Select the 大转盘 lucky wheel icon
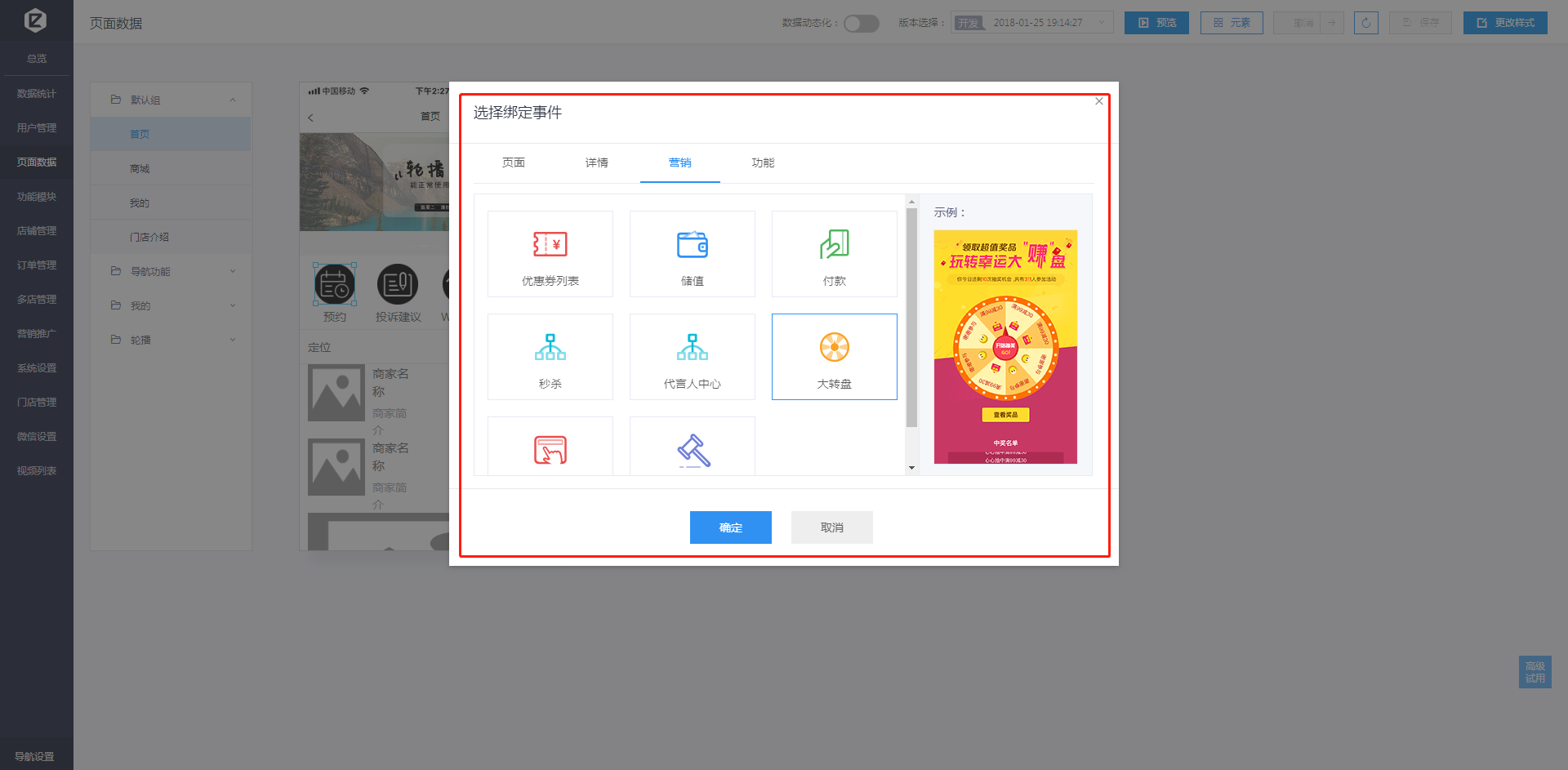Image resolution: width=1568 pixels, height=770 pixels. click(834, 347)
